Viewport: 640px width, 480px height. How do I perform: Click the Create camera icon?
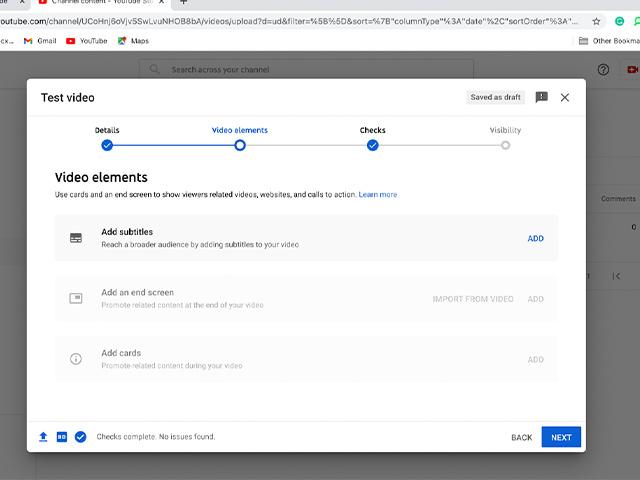pos(632,70)
